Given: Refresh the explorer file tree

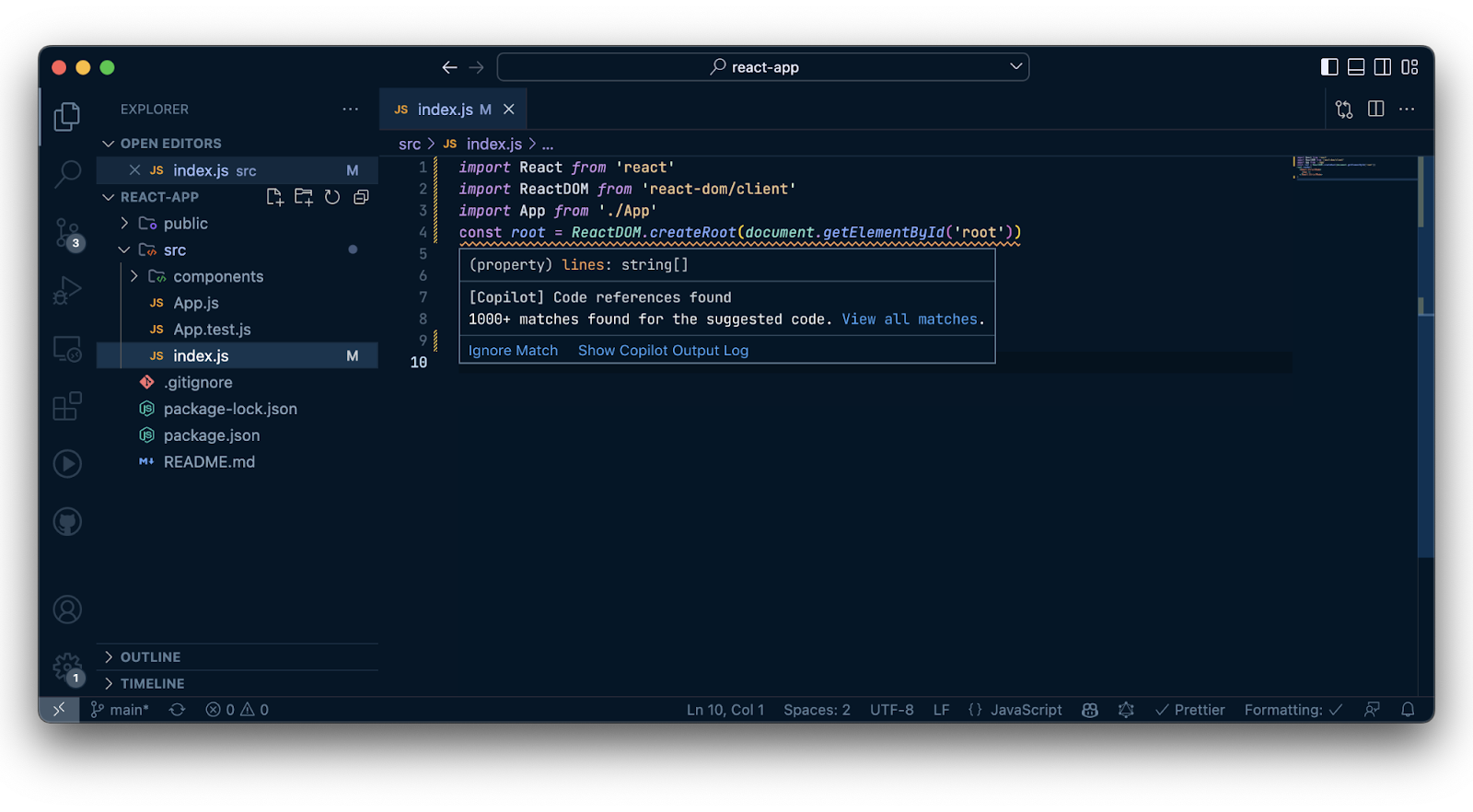Looking at the screenshot, I should point(332,197).
